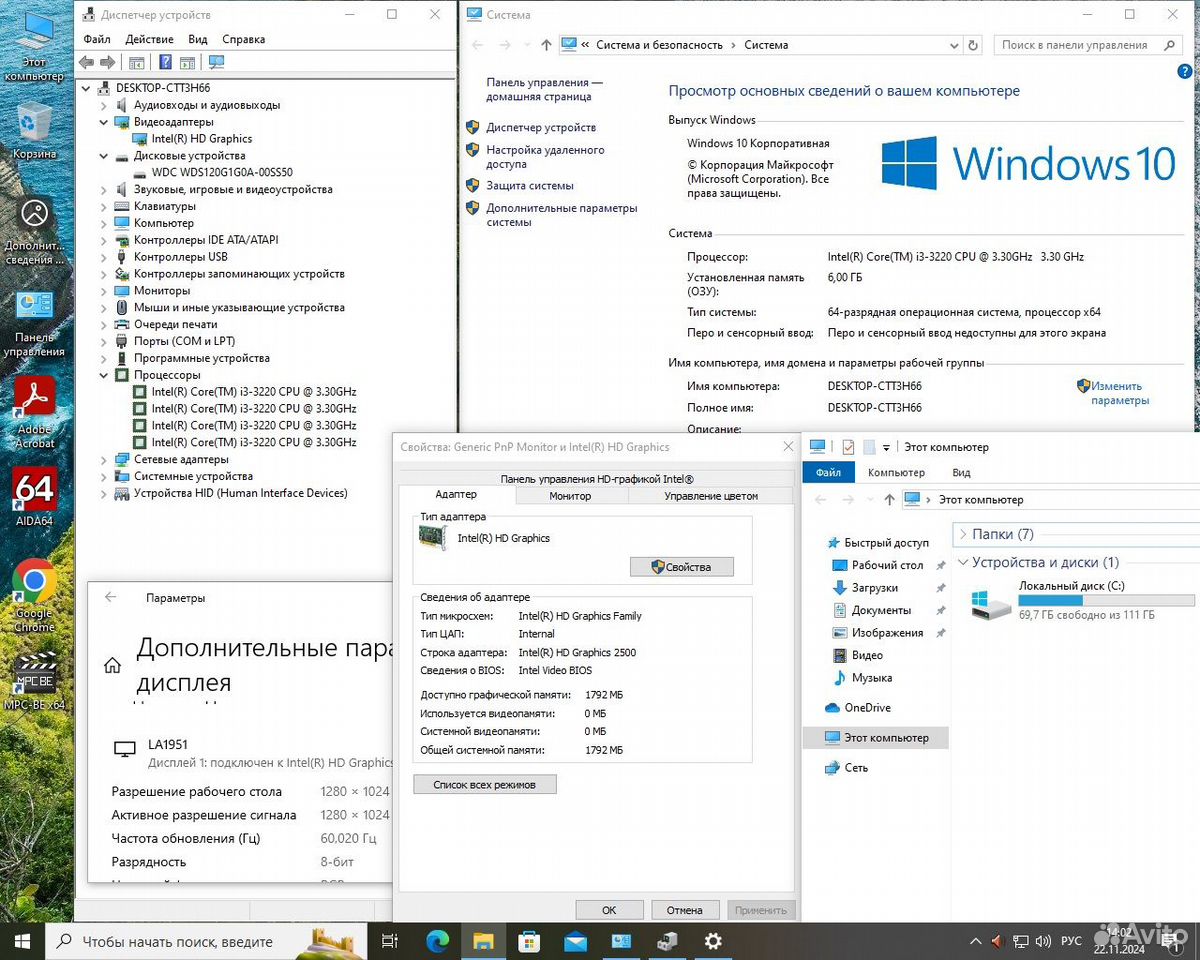The width and height of the screenshot is (1200, 960).
Task: Collapse Устройства и диски (1) group
Action: (x=963, y=563)
